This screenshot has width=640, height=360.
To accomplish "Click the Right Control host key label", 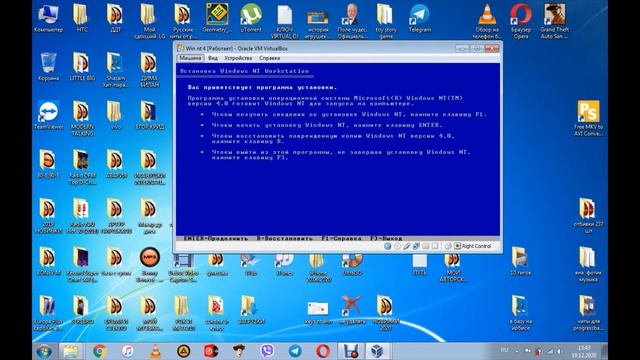I will point(476,246).
